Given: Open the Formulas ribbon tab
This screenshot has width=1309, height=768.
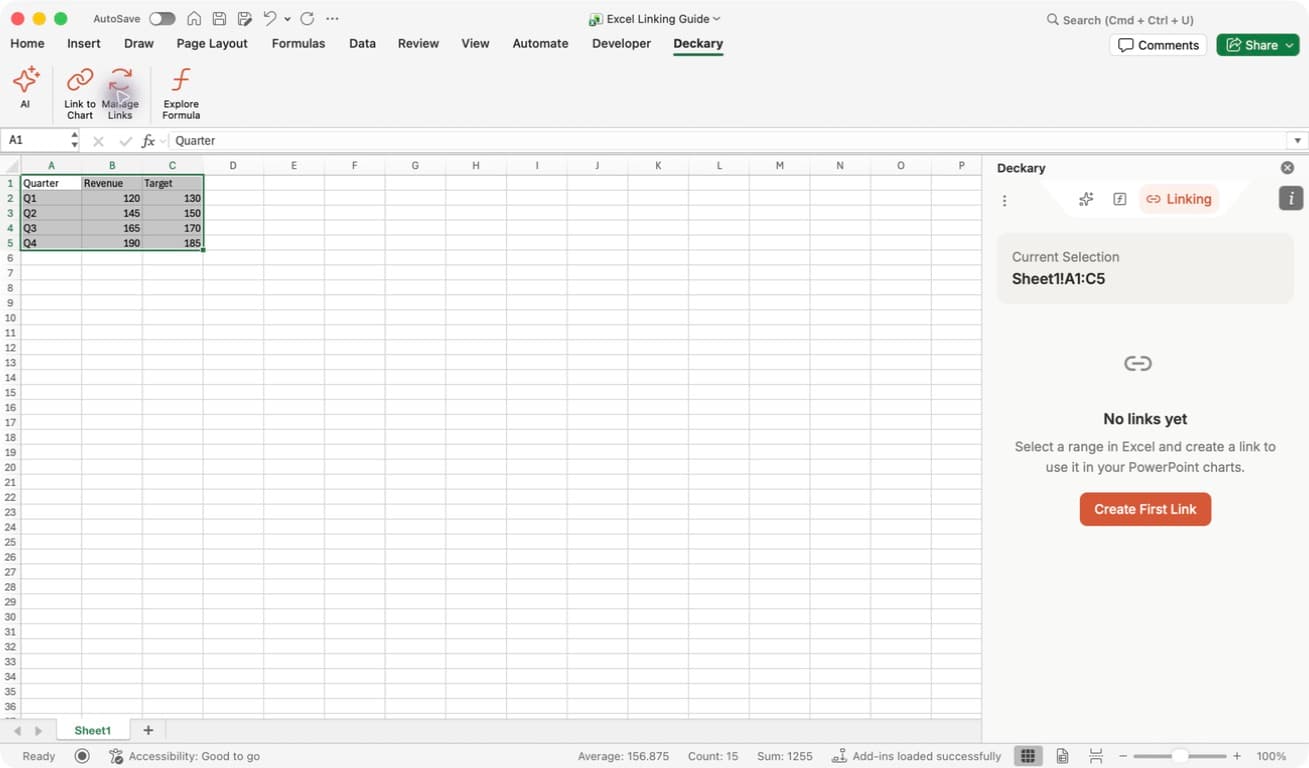Looking at the screenshot, I should (x=298, y=43).
